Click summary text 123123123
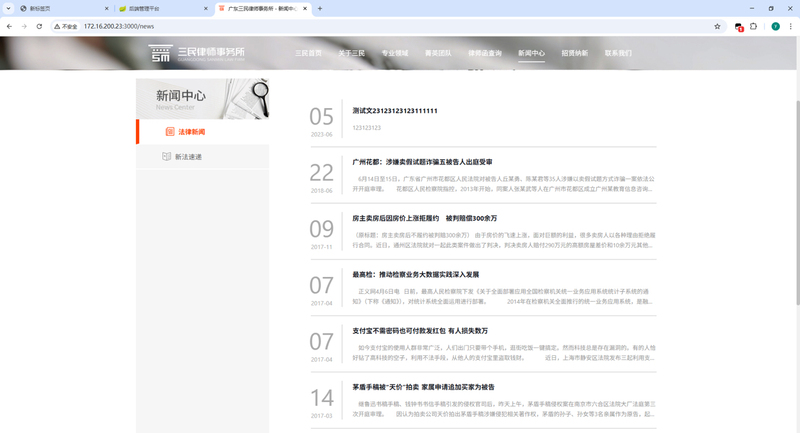This screenshot has width=800, height=433. click(x=366, y=128)
